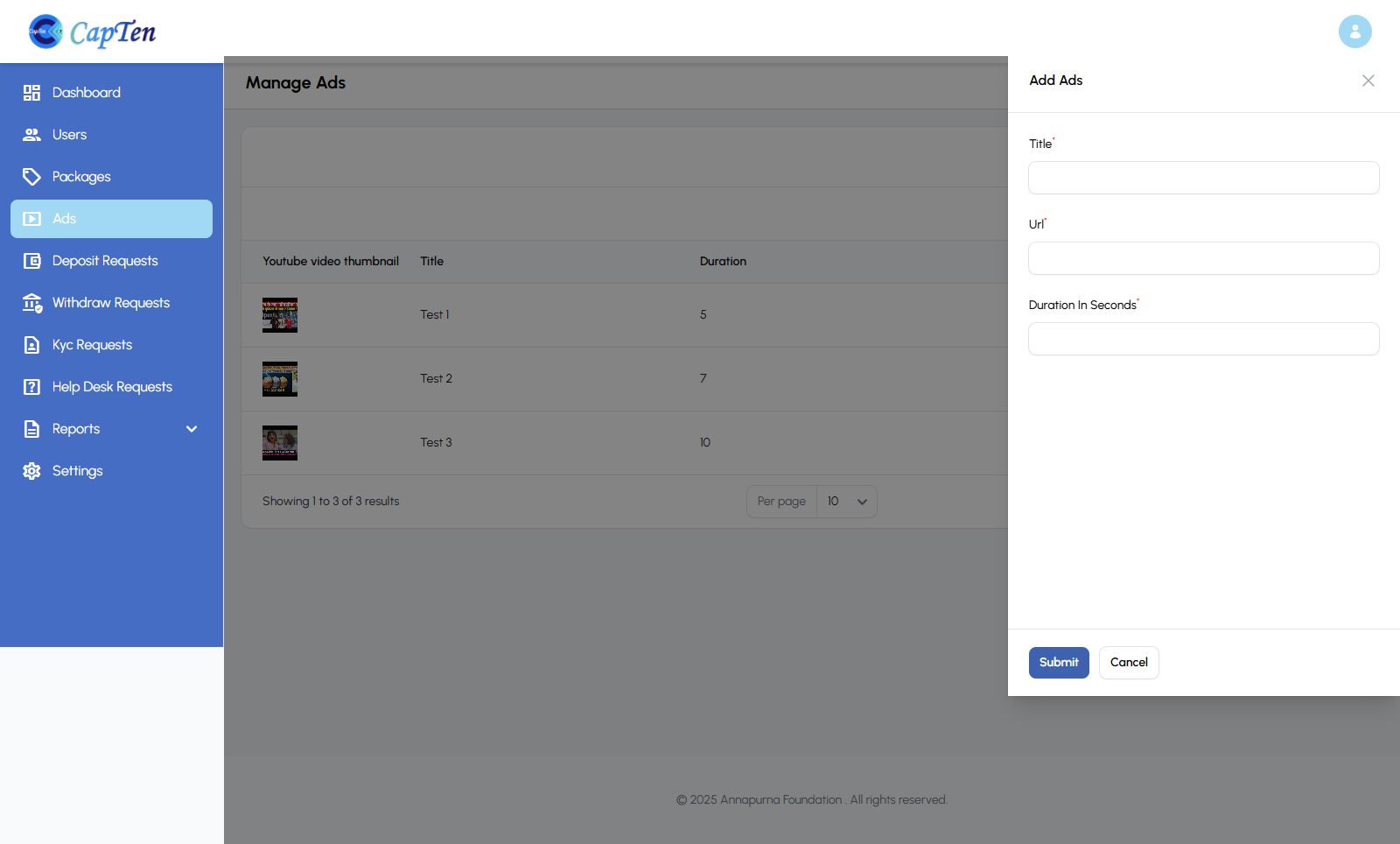Open the Per page dropdown

(x=846, y=502)
